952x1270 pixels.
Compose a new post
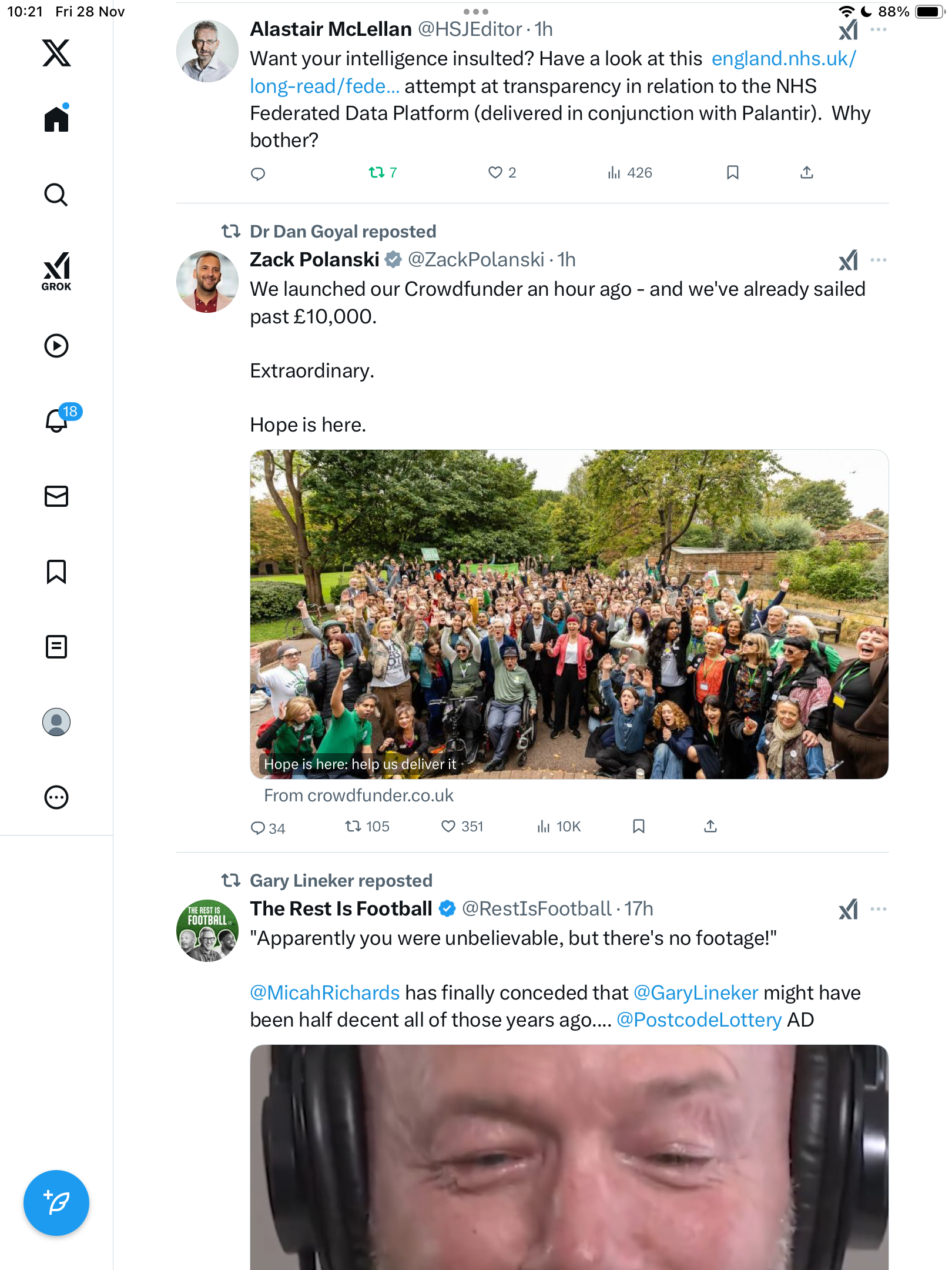(x=56, y=1202)
